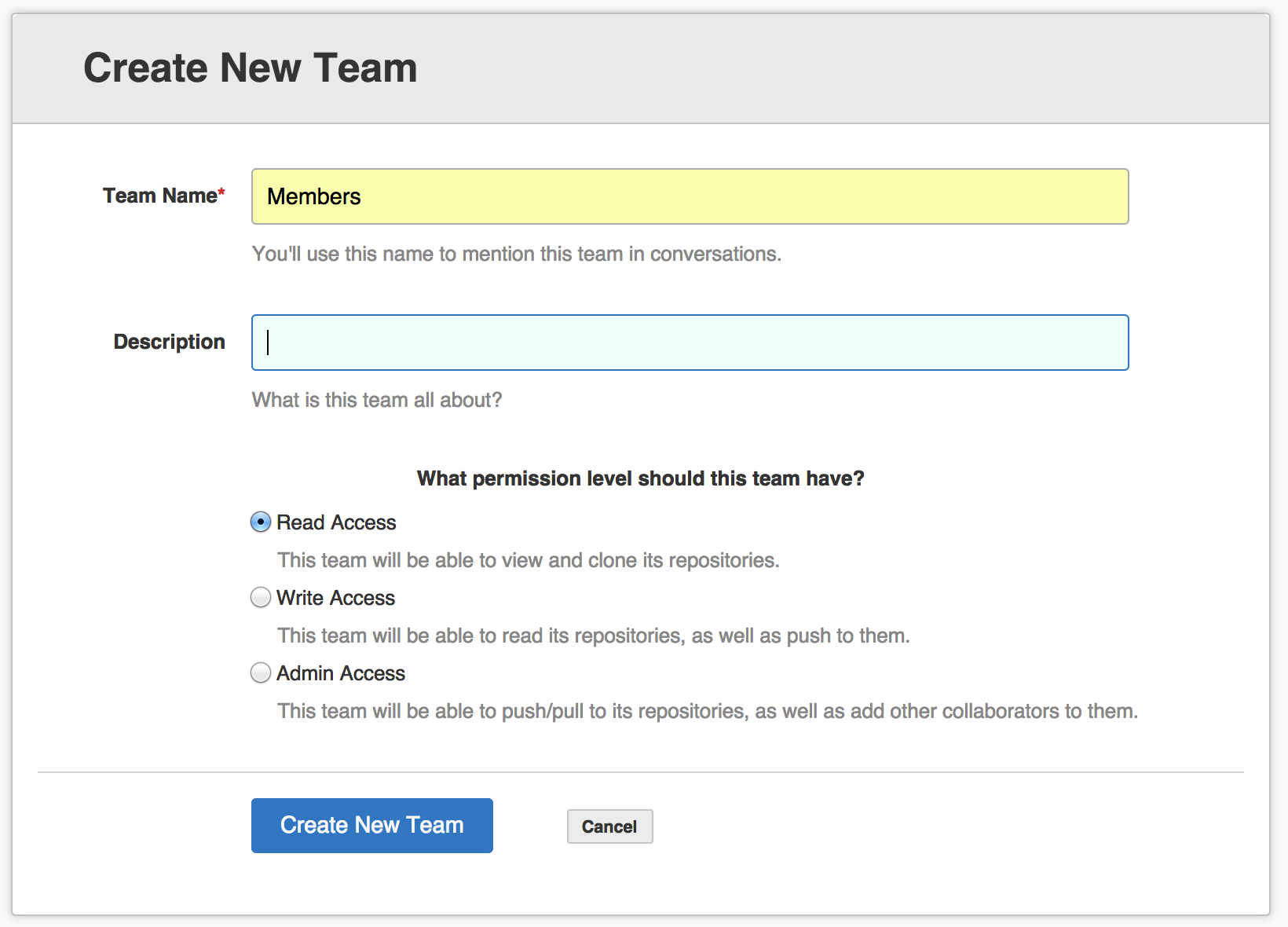This screenshot has height=927, width=1288.
Task: Click the 'view and clone' description text
Action: click(x=529, y=560)
